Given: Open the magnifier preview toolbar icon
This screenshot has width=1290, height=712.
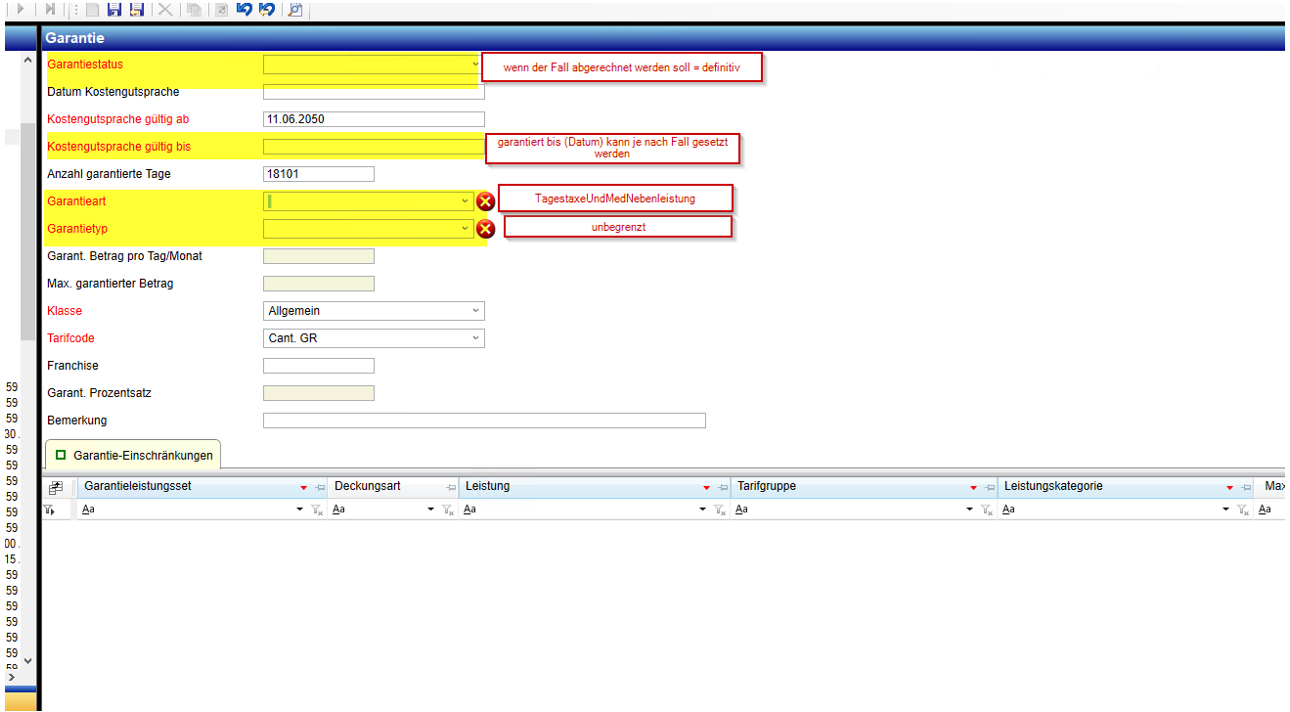Looking at the screenshot, I should pyautogui.click(x=295, y=9).
